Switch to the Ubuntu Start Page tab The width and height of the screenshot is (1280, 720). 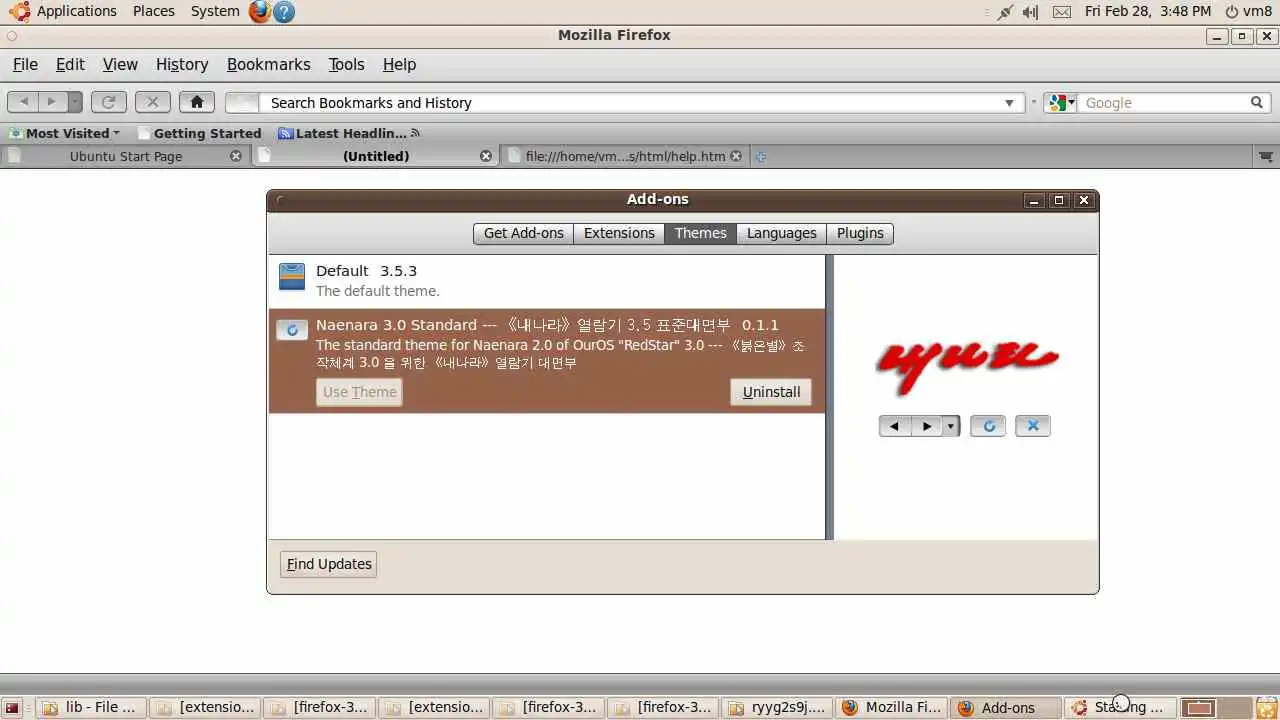126,156
